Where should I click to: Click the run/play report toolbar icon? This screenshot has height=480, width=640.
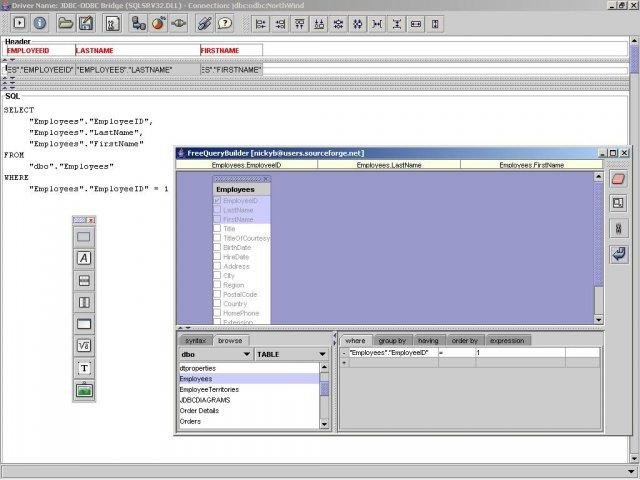coord(19,23)
